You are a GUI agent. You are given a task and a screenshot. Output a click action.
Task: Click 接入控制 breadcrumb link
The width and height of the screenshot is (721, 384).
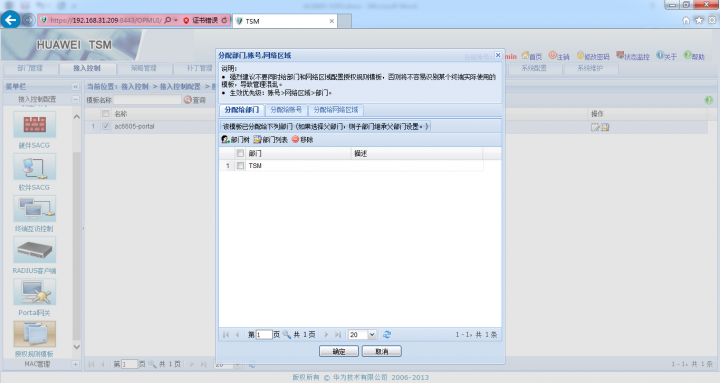click(x=135, y=86)
